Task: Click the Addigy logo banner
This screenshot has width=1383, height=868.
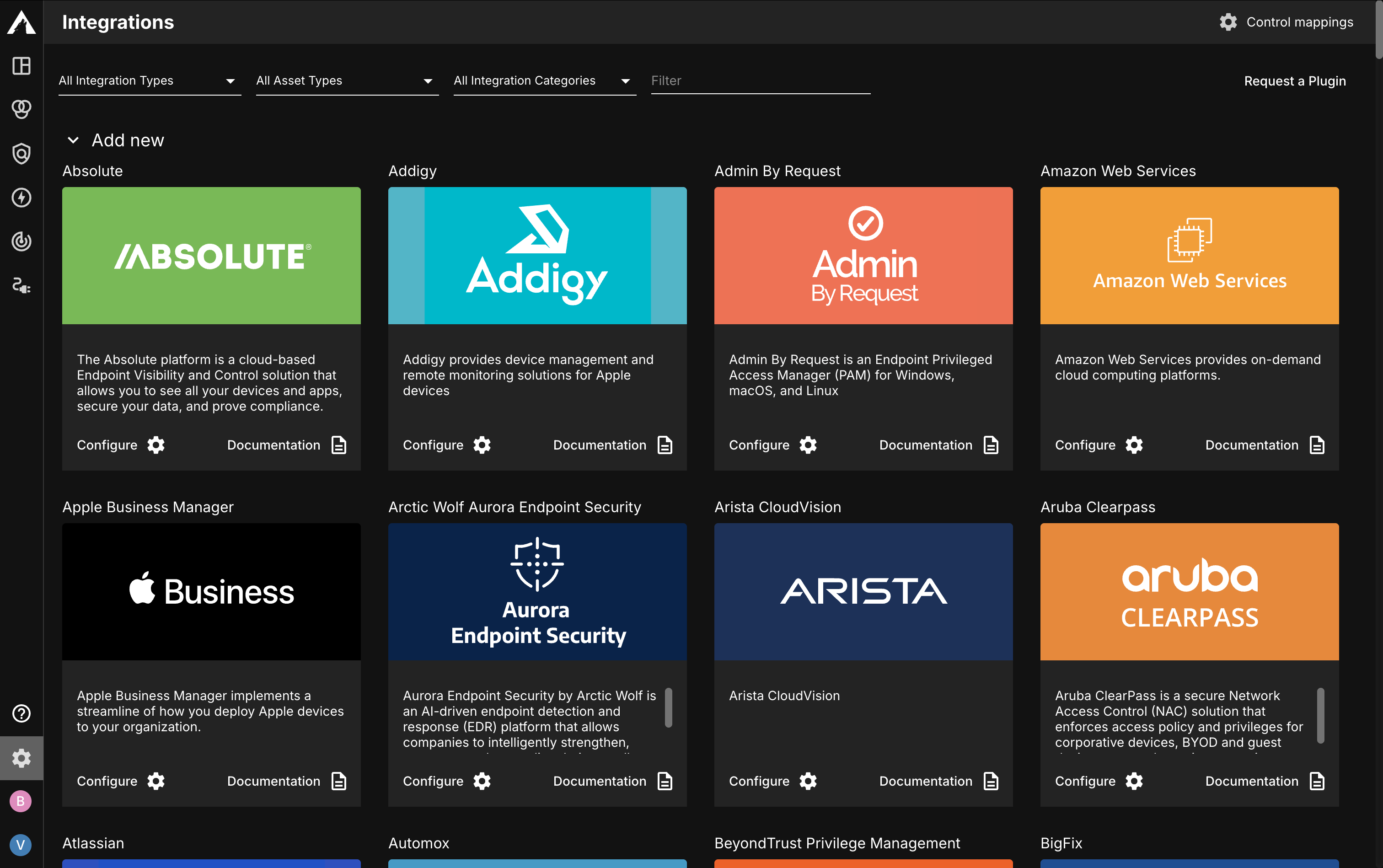Action: pos(537,256)
